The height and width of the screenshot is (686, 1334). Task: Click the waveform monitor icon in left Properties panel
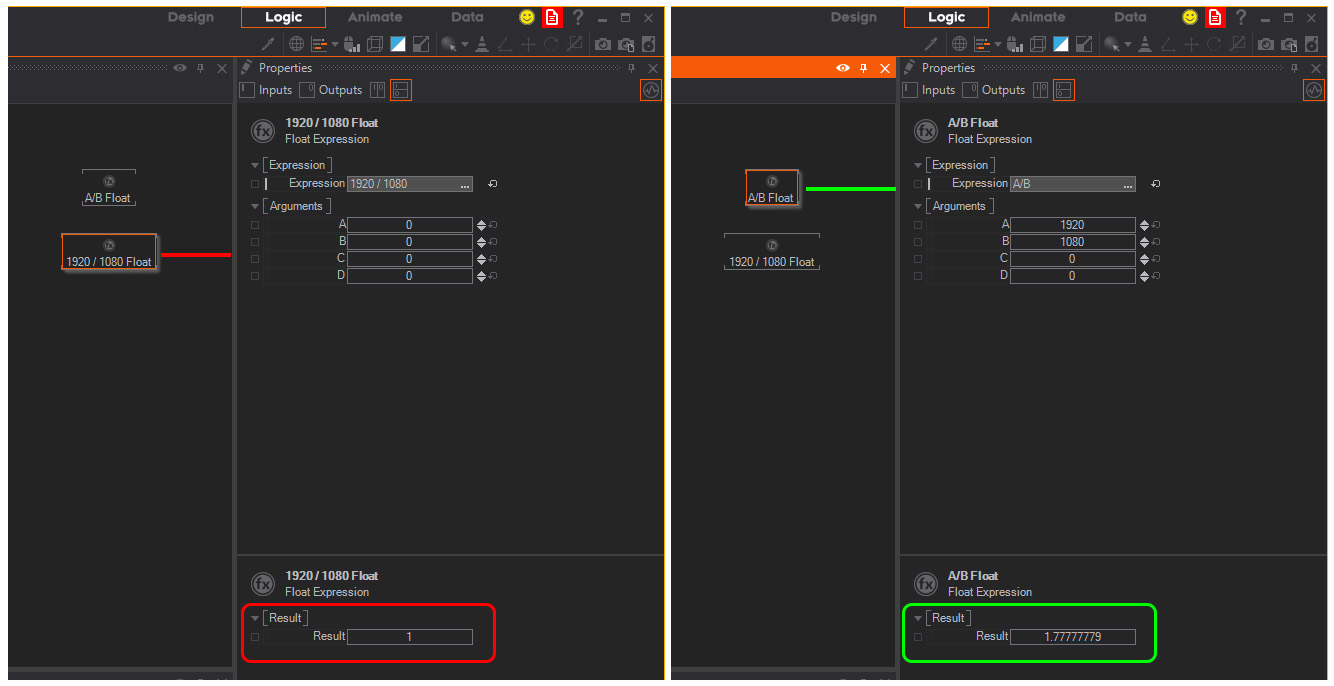[651, 90]
